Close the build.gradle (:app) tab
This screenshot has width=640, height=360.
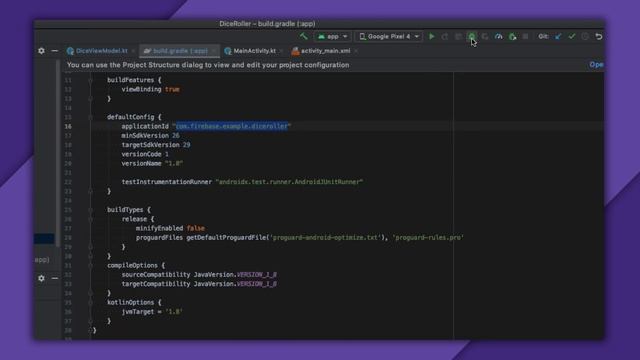click(213, 51)
